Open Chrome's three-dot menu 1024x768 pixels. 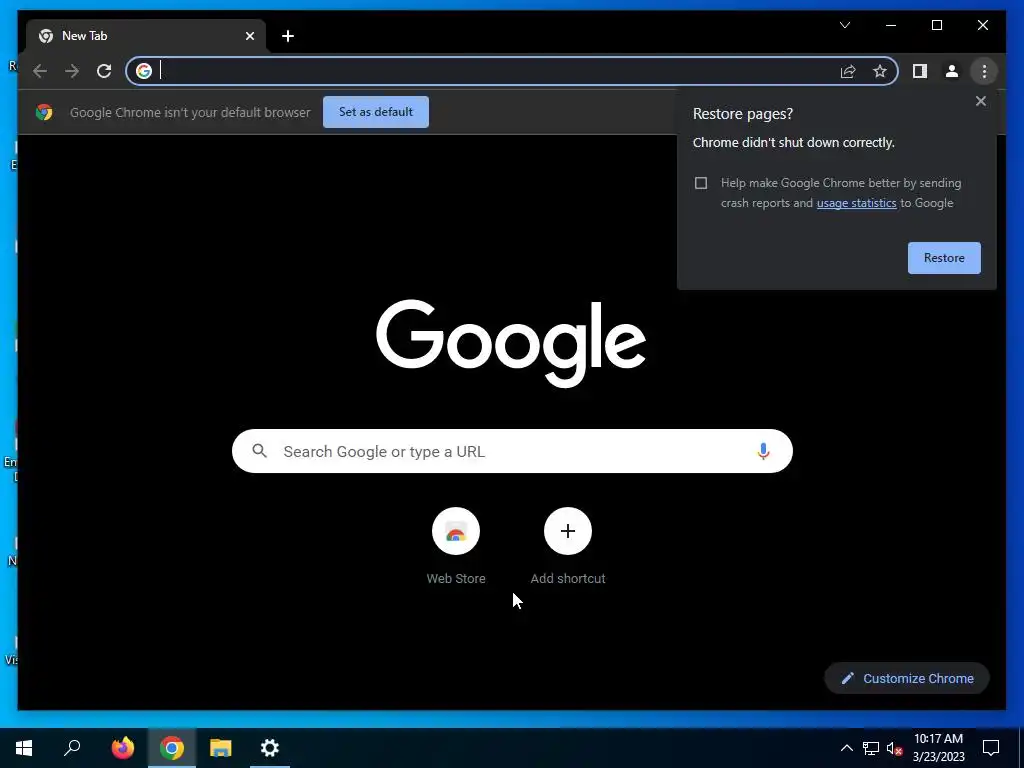984,71
